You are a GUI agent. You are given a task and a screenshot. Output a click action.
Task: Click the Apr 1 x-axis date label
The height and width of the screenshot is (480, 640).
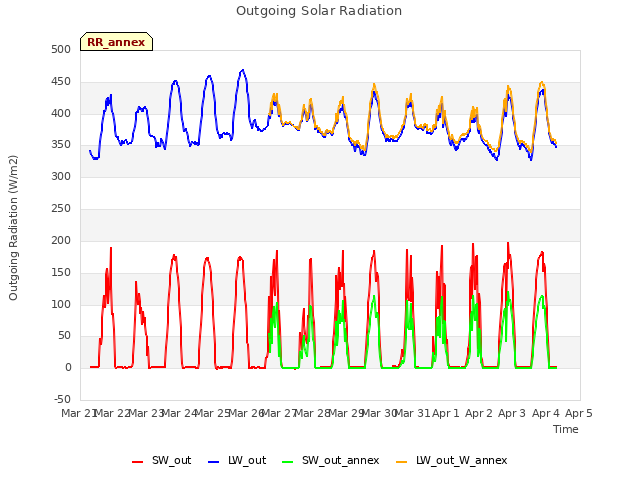click(446, 413)
